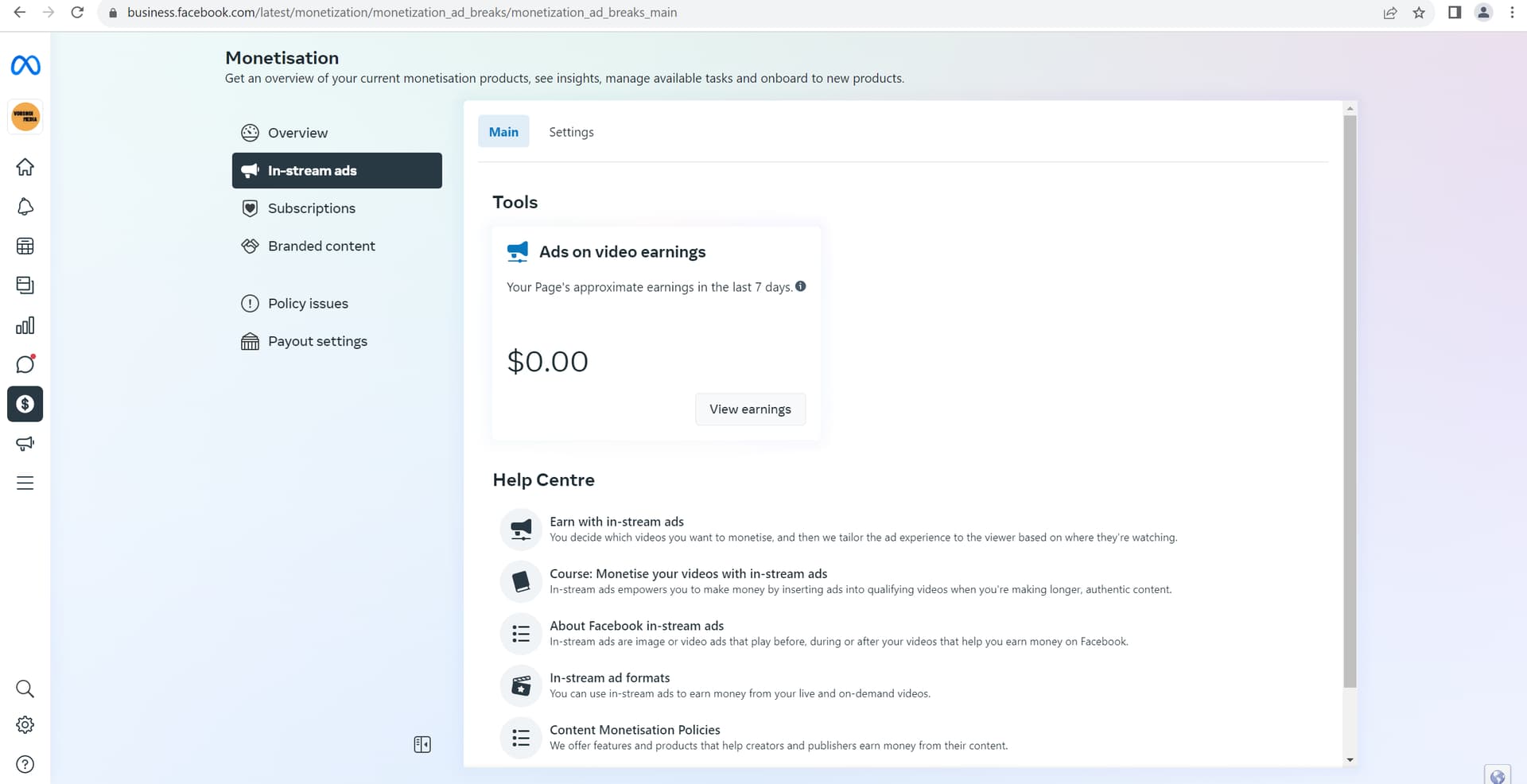Click the Search magnifier icon

tap(25, 689)
